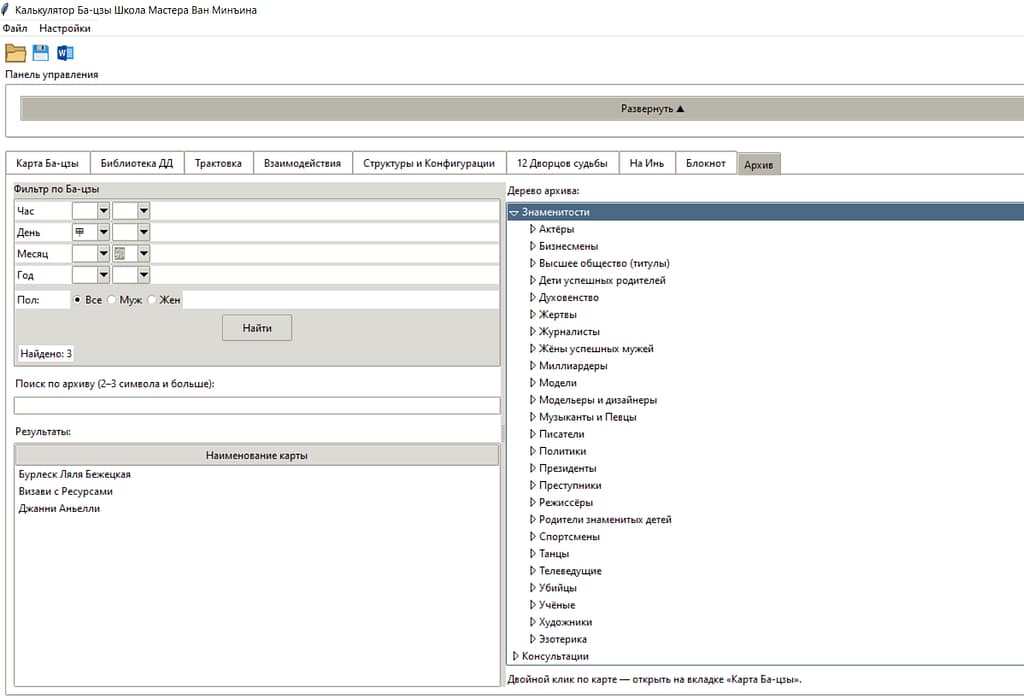Open the Настройки menu
Image resolution: width=1024 pixels, height=698 pixels.
(x=65, y=28)
